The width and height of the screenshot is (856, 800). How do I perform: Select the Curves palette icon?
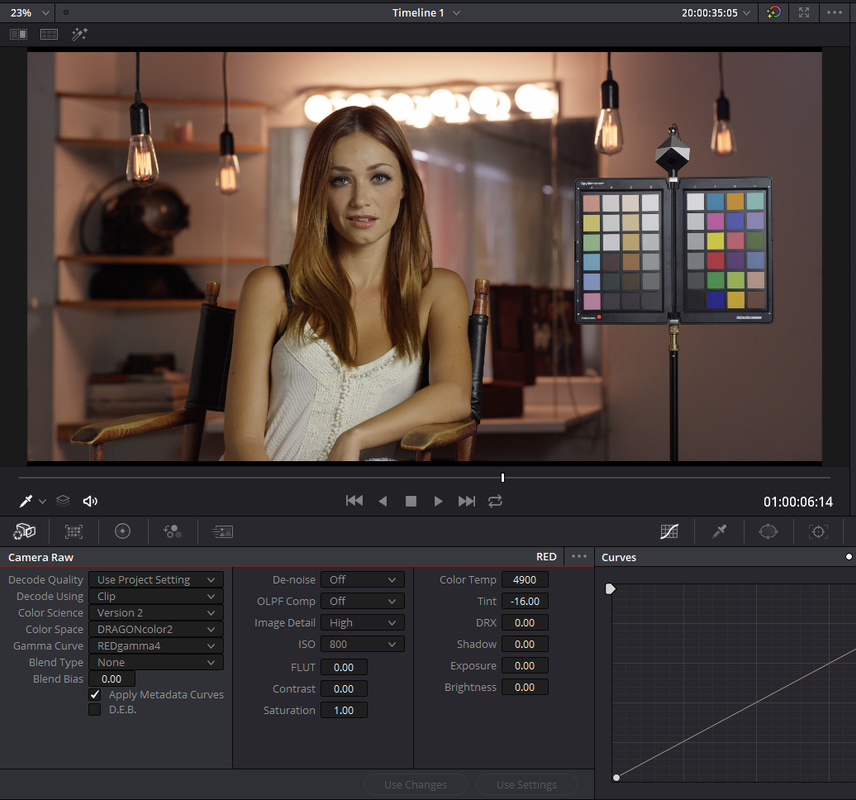[x=669, y=531]
